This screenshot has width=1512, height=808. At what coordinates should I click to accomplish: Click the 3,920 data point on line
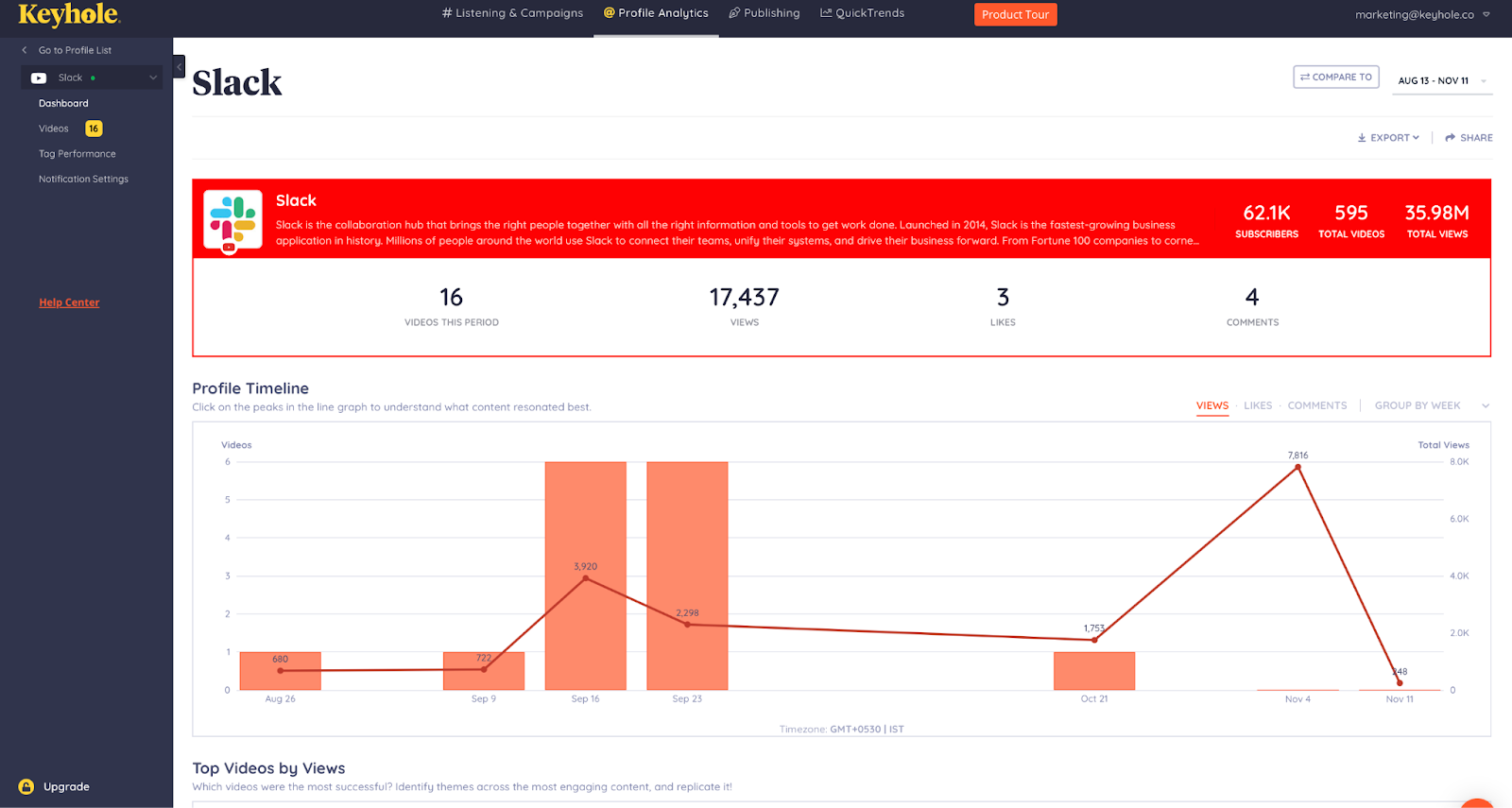point(586,578)
